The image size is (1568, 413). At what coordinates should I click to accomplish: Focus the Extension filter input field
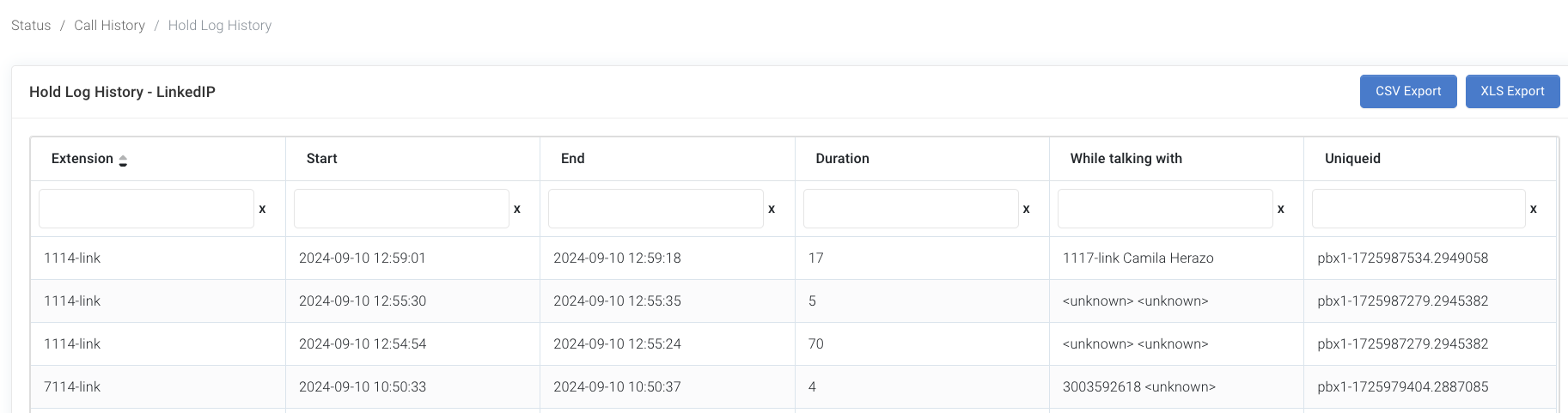click(x=146, y=209)
